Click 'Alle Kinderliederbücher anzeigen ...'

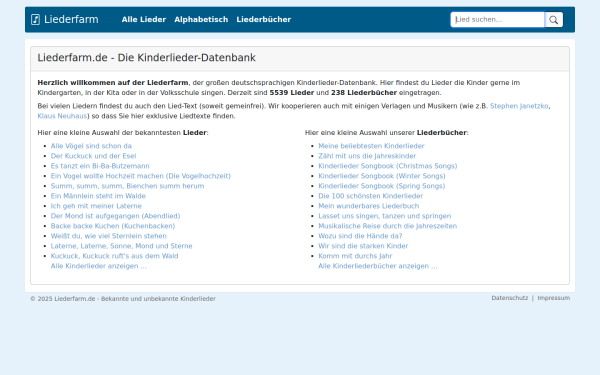(x=378, y=266)
